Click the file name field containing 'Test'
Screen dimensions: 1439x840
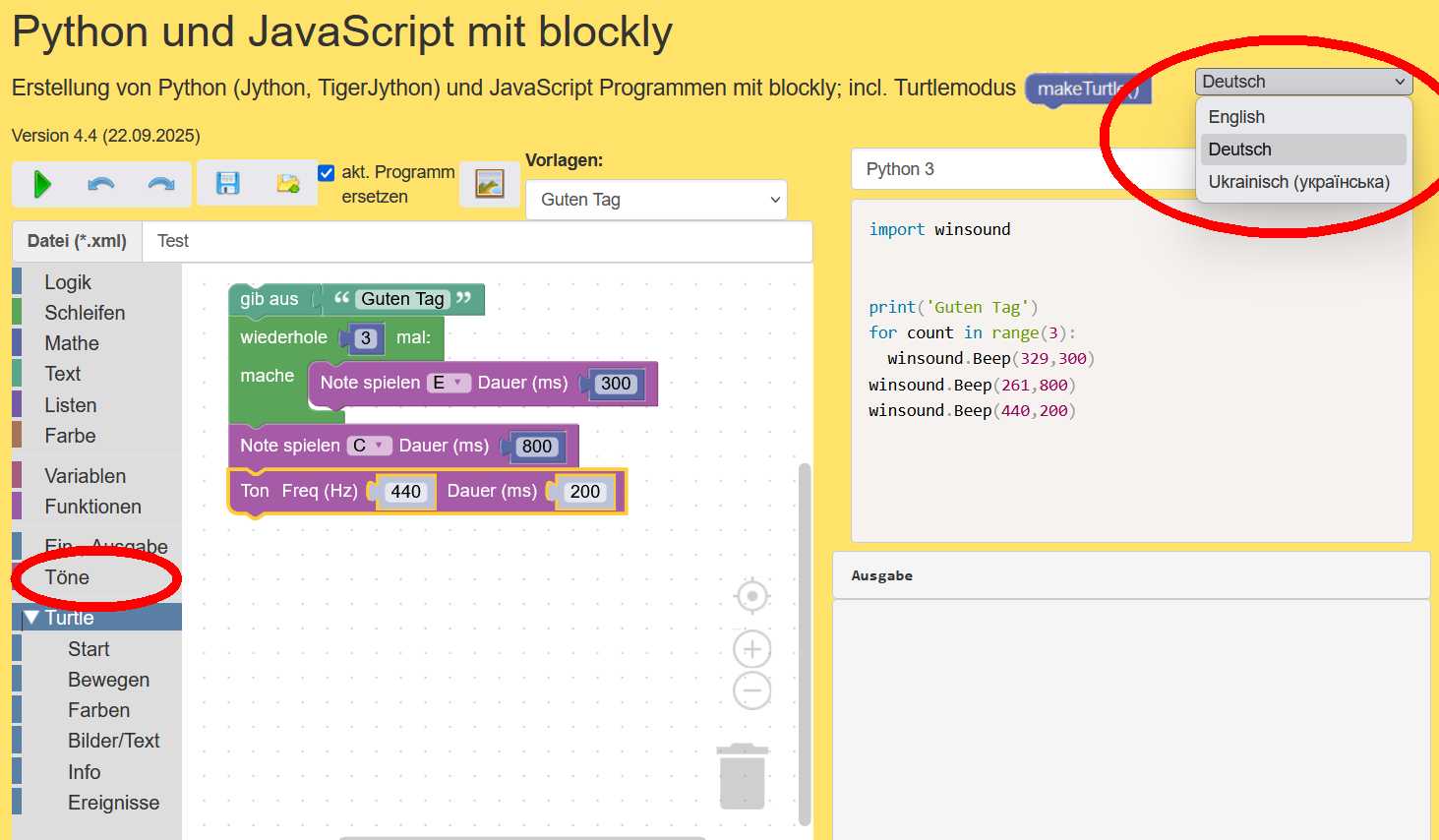coord(477,241)
